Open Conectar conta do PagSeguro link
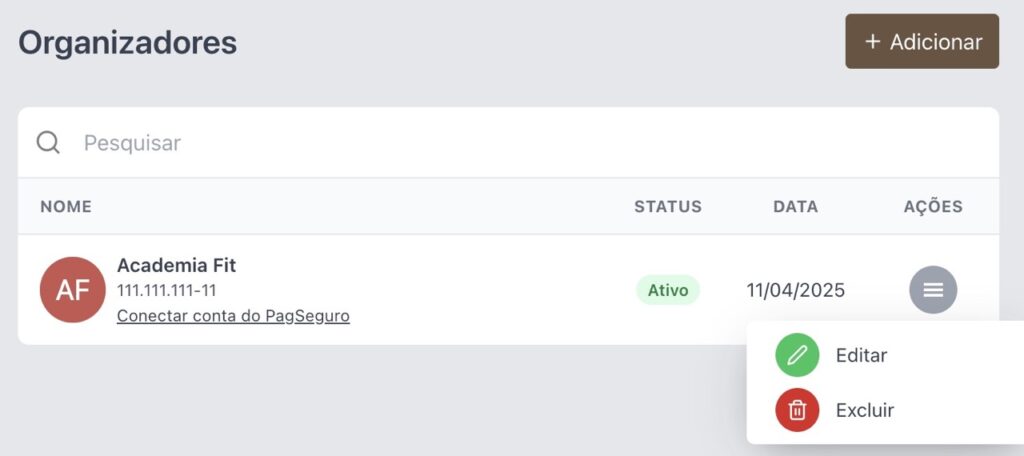The height and width of the screenshot is (456, 1024). click(233, 316)
